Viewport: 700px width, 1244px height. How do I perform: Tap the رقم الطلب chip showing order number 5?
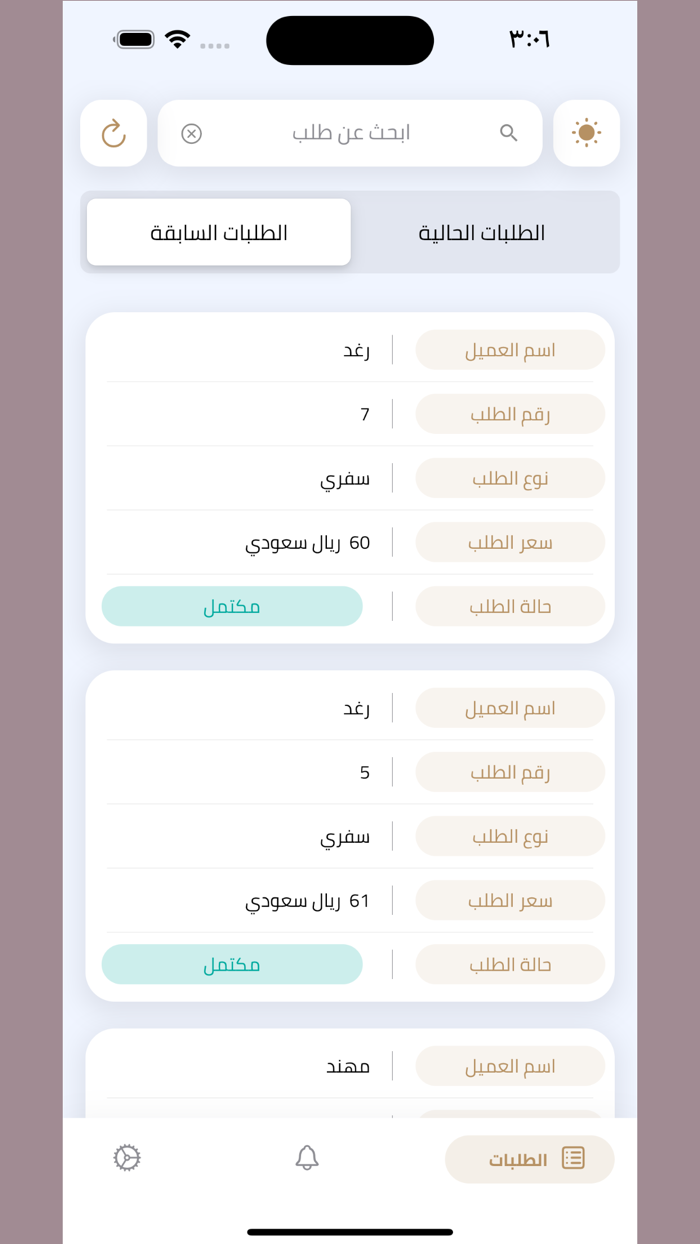510,772
